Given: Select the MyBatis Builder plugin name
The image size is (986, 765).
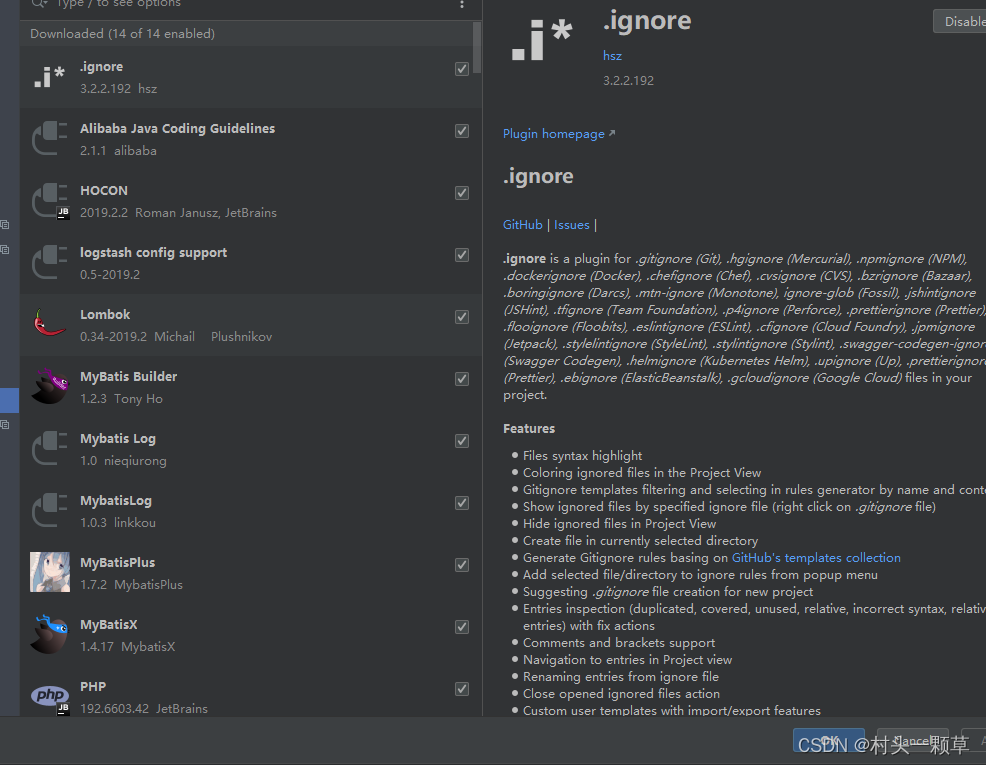Looking at the screenshot, I should coord(128,377).
